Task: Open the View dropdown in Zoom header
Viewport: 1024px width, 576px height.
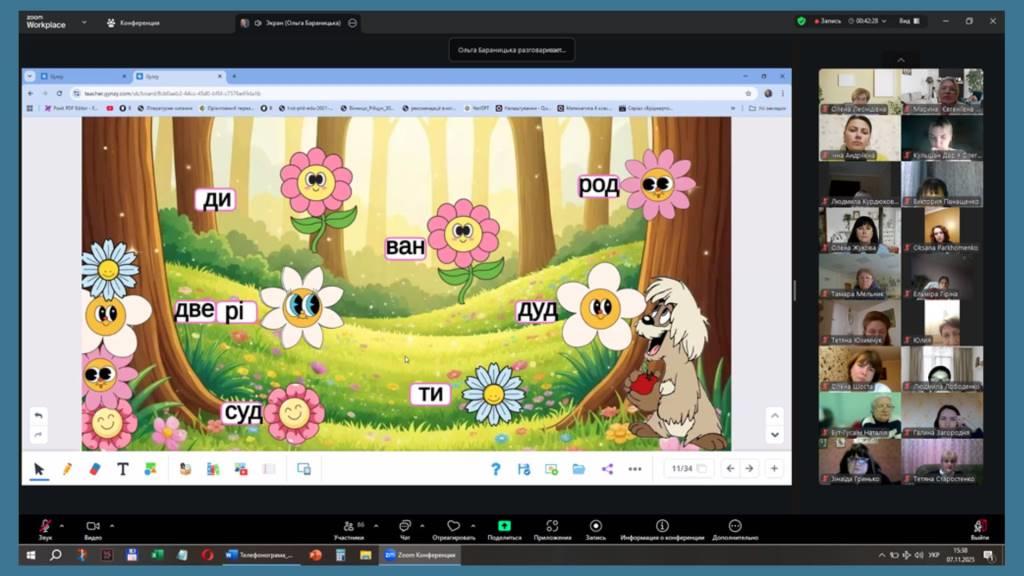Action: click(908, 21)
